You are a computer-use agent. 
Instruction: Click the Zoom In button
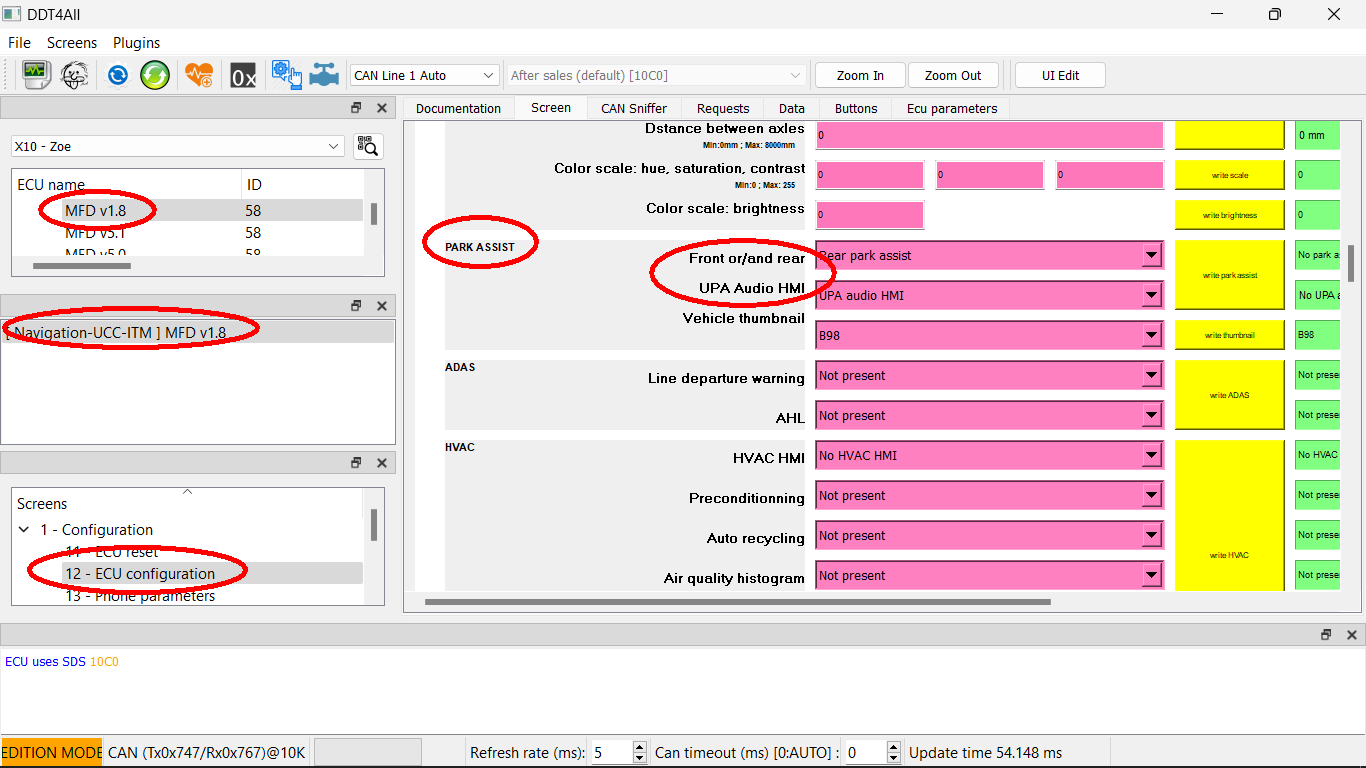pos(859,74)
